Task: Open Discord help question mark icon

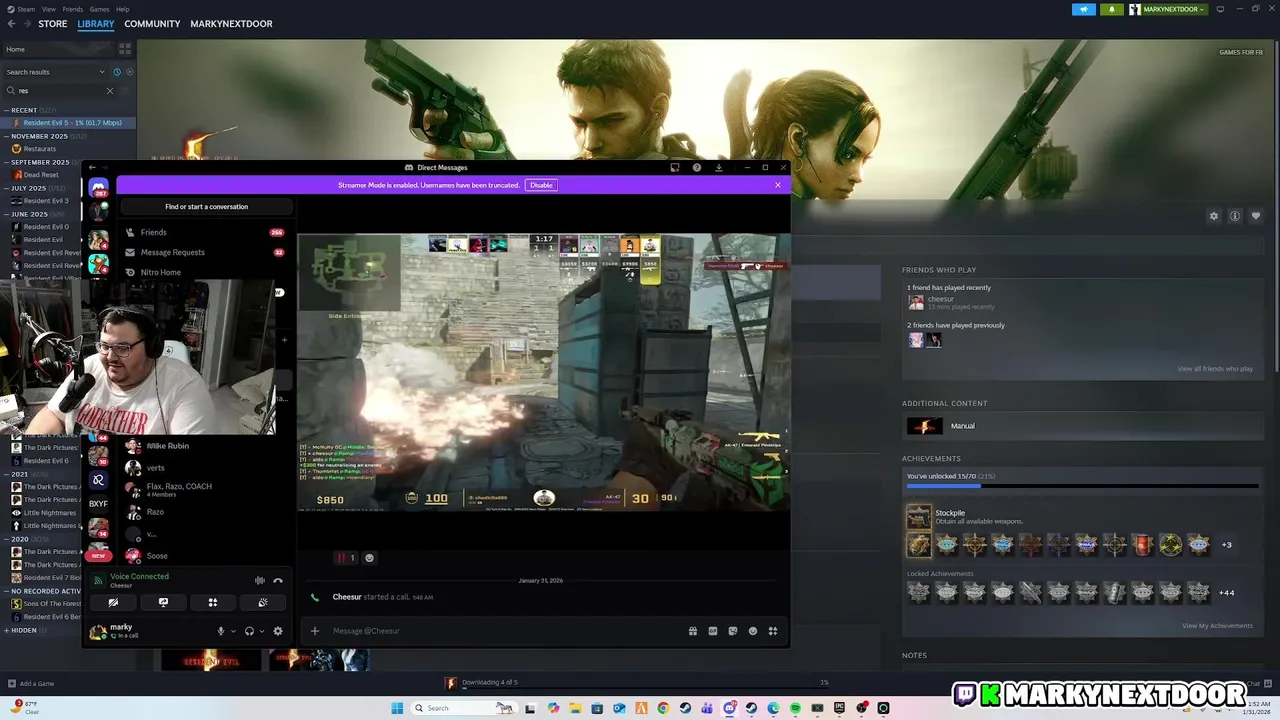Action: pyautogui.click(x=697, y=168)
